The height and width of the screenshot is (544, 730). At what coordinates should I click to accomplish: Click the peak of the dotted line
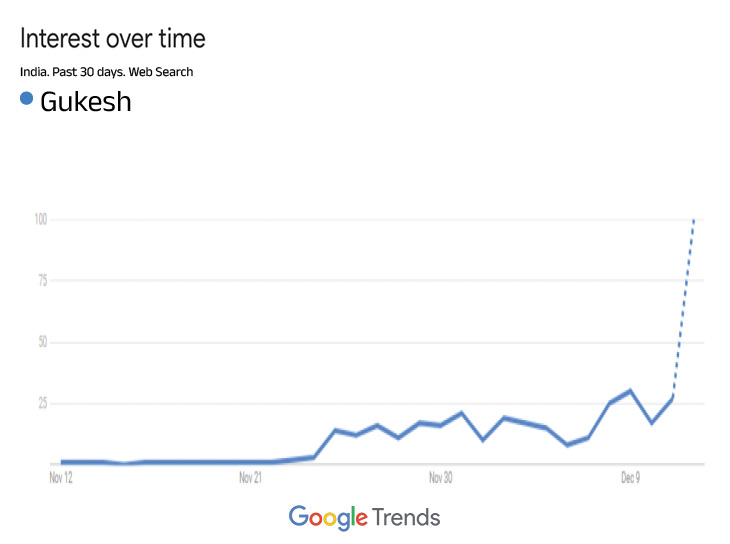pos(694,219)
